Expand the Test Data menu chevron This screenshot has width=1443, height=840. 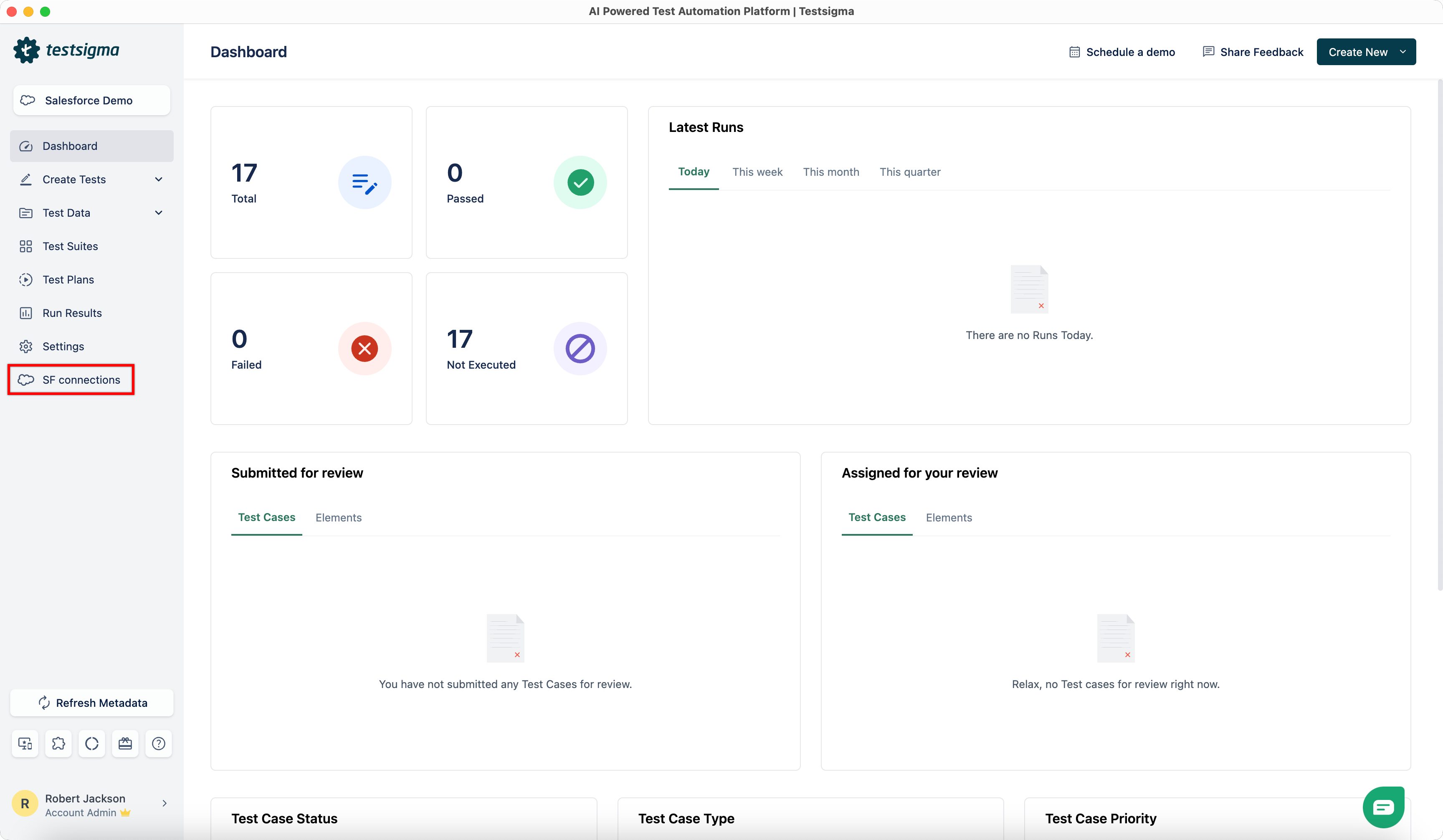click(x=159, y=213)
